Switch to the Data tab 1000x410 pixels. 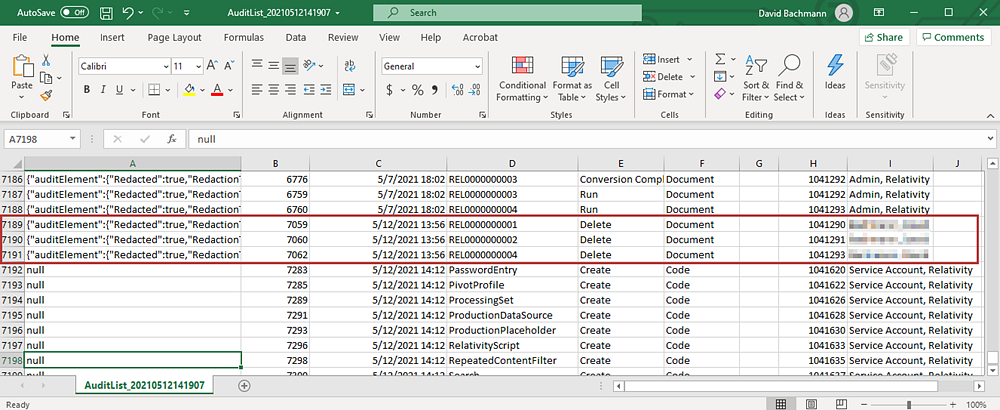coord(295,38)
